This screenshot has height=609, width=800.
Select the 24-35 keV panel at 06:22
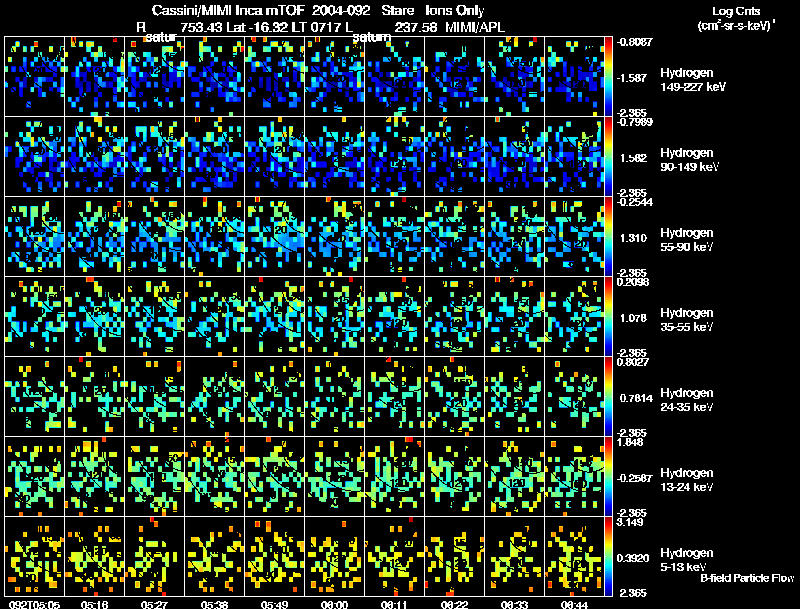[455, 397]
